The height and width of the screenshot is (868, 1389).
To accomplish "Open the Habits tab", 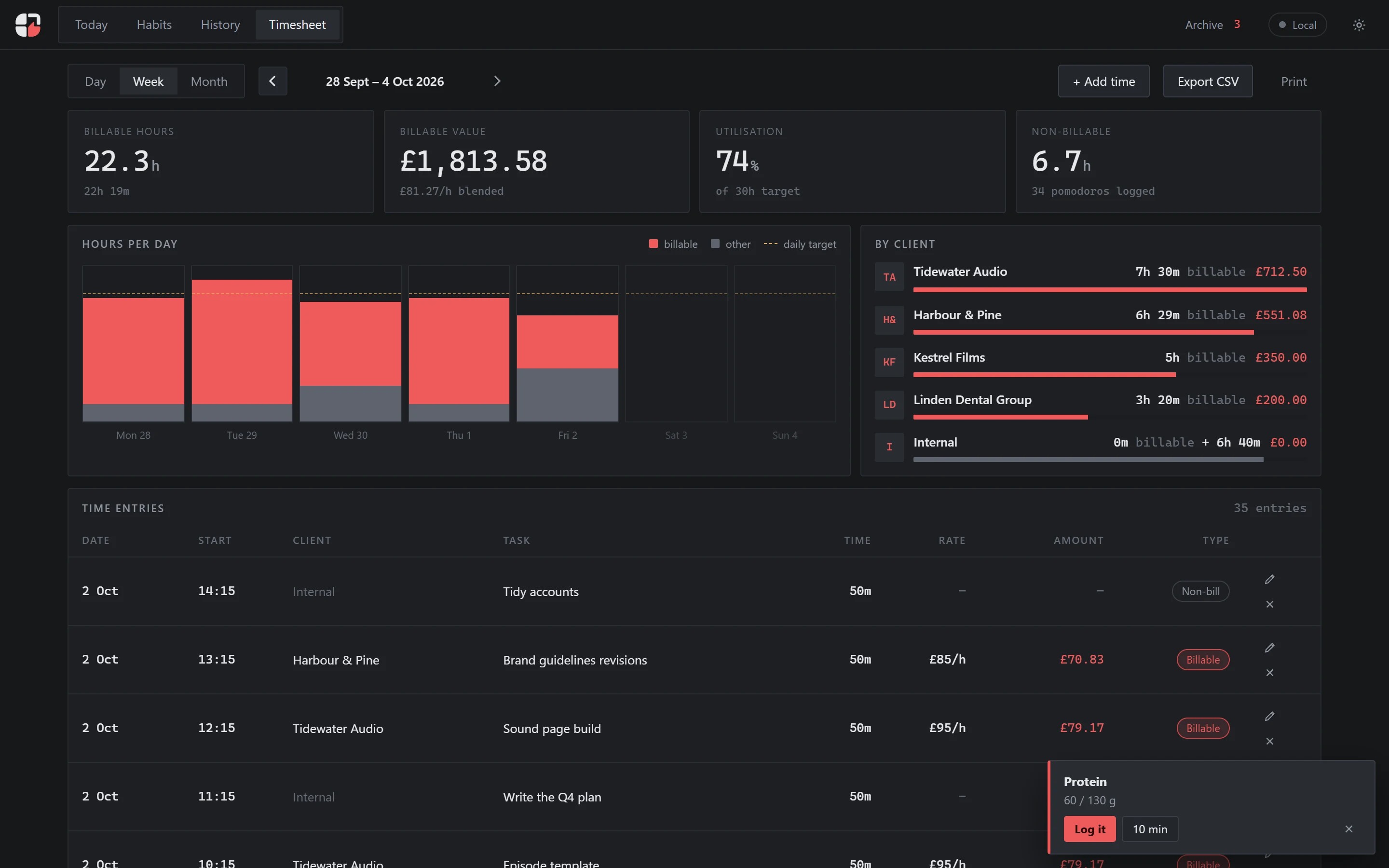I will click(154, 25).
